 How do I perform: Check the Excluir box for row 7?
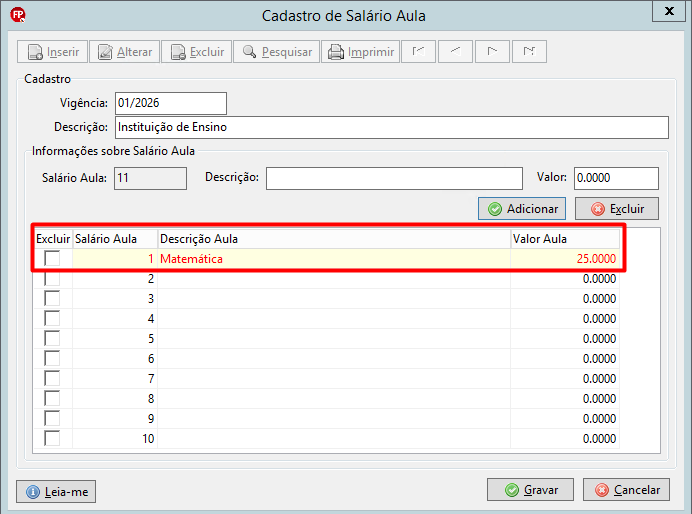coord(52,378)
